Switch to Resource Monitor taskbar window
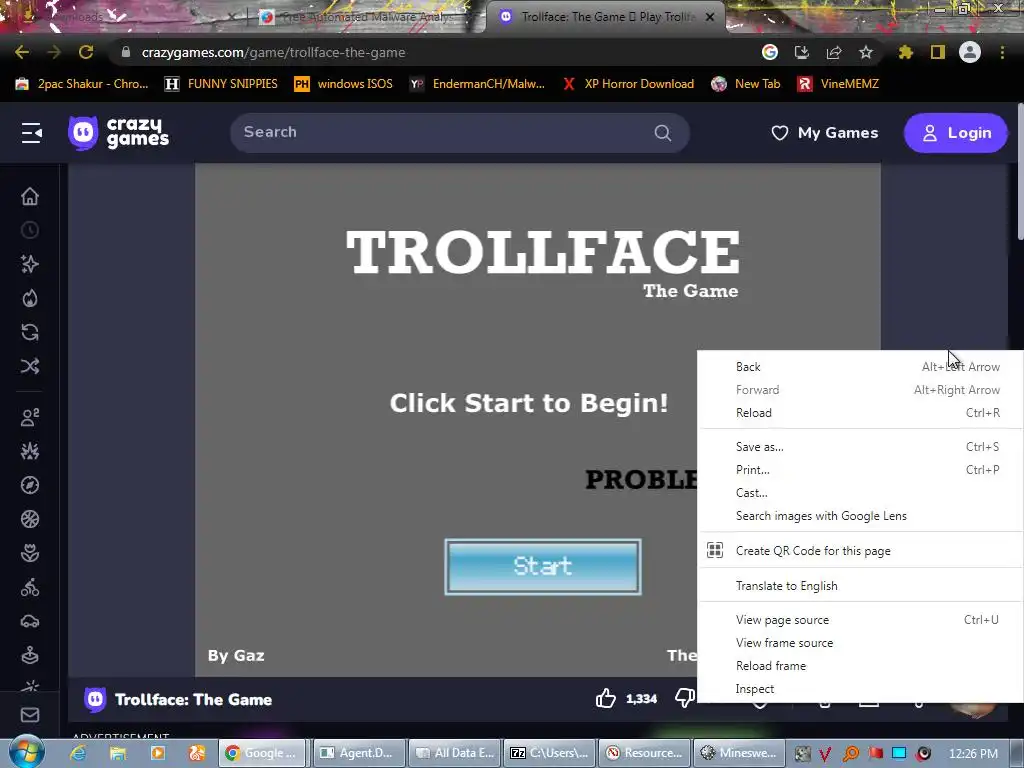Image resolution: width=1024 pixels, height=768 pixels. point(645,753)
